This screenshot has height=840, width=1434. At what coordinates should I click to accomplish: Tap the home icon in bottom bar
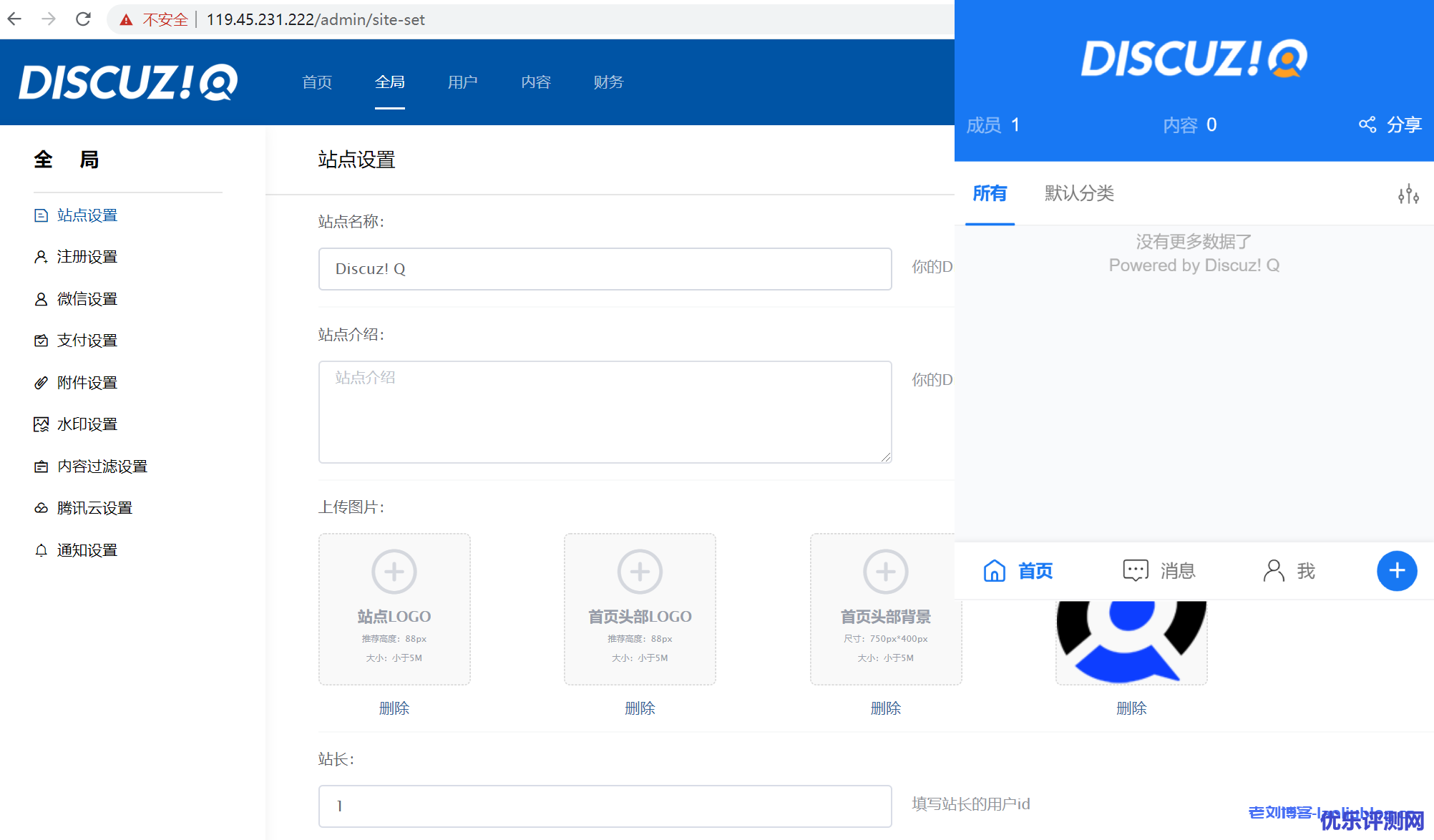click(994, 570)
